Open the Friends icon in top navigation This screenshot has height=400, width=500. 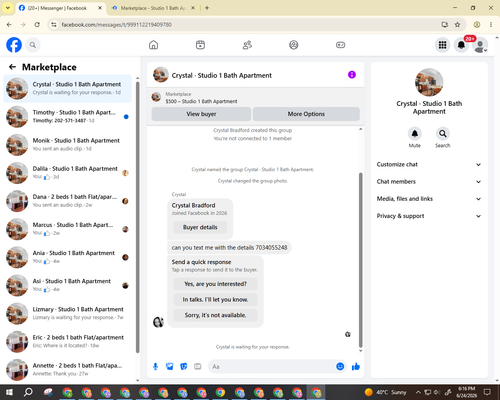(x=247, y=45)
